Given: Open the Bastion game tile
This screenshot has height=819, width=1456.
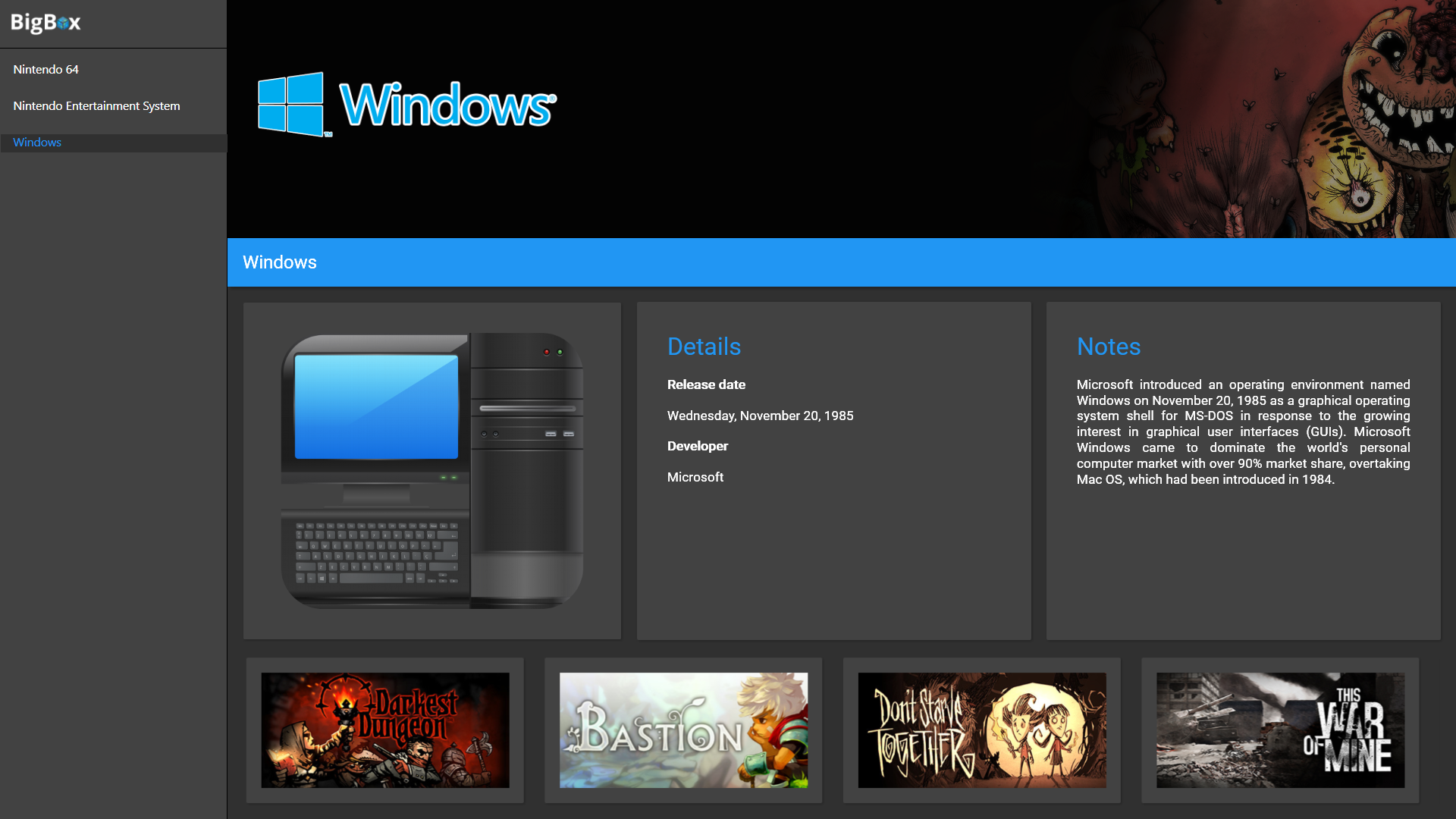Looking at the screenshot, I should 683,730.
